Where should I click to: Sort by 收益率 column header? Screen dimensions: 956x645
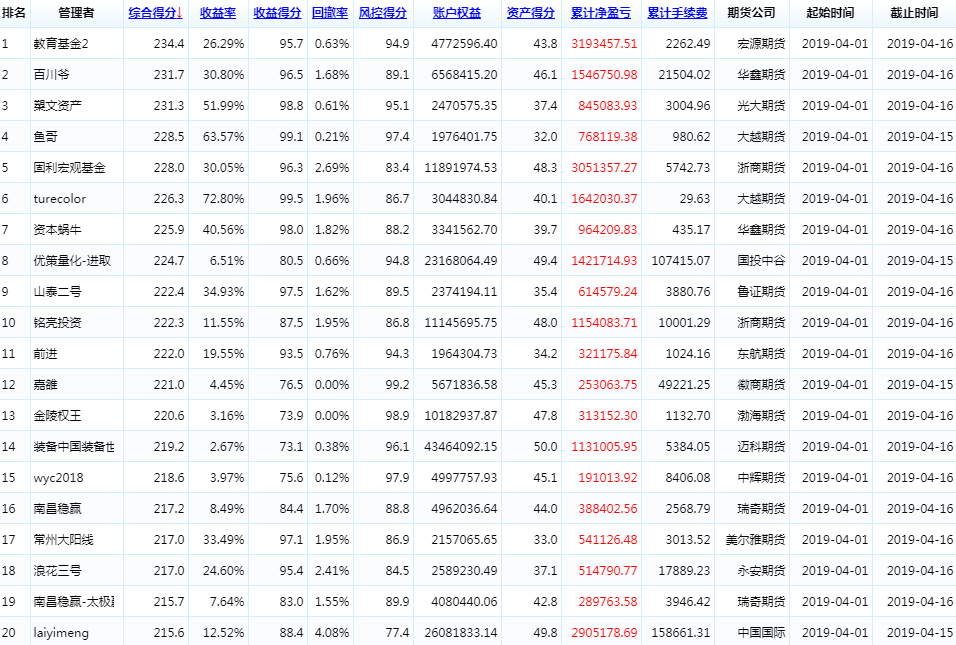pyautogui.click(x=218, y=13)
